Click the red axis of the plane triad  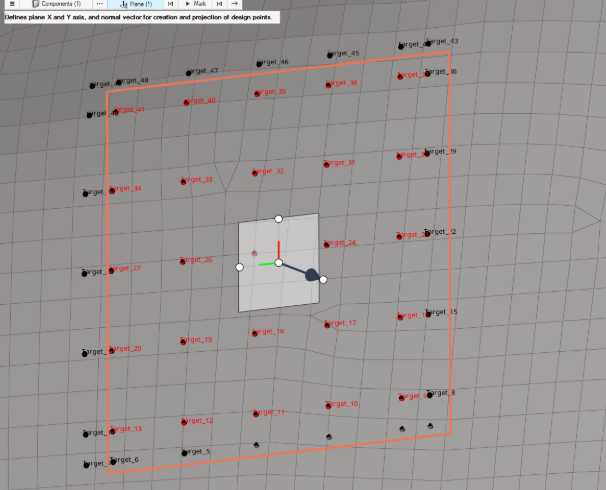279,250
